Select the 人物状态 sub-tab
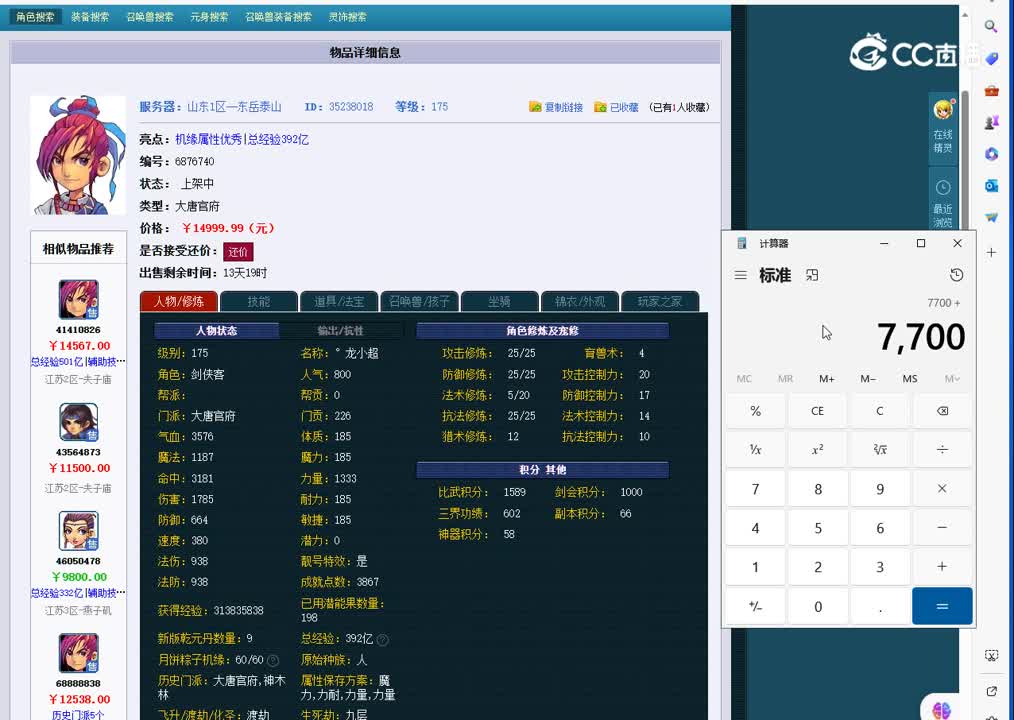 pyautogui.click(x=217, y=331)
